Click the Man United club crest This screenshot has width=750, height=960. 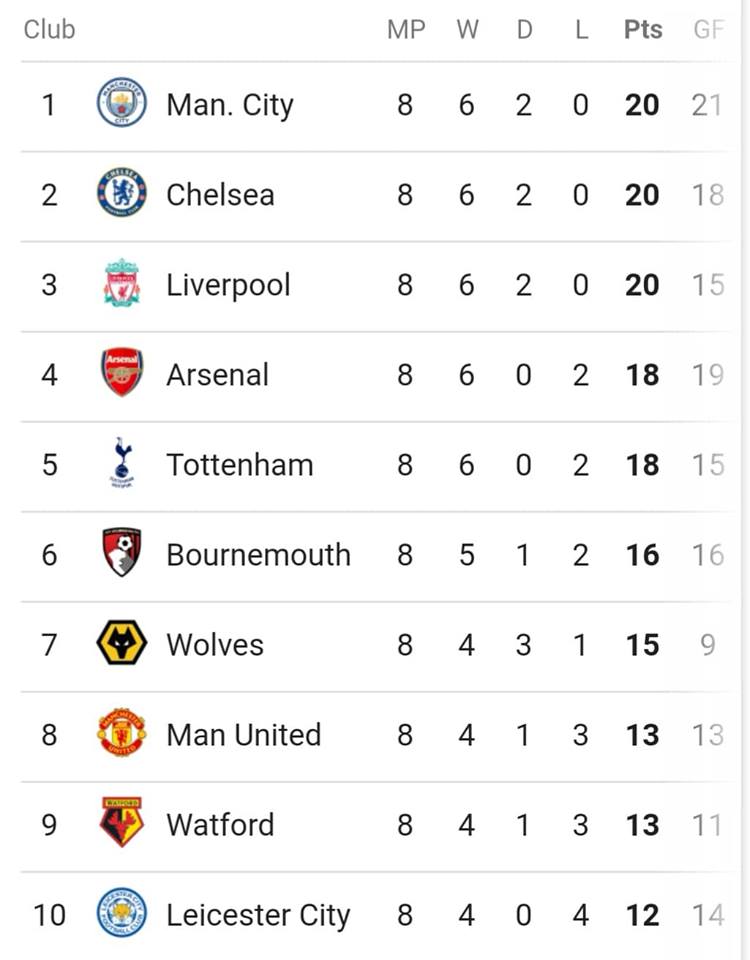pyautogui.click(x=122, y=732)
